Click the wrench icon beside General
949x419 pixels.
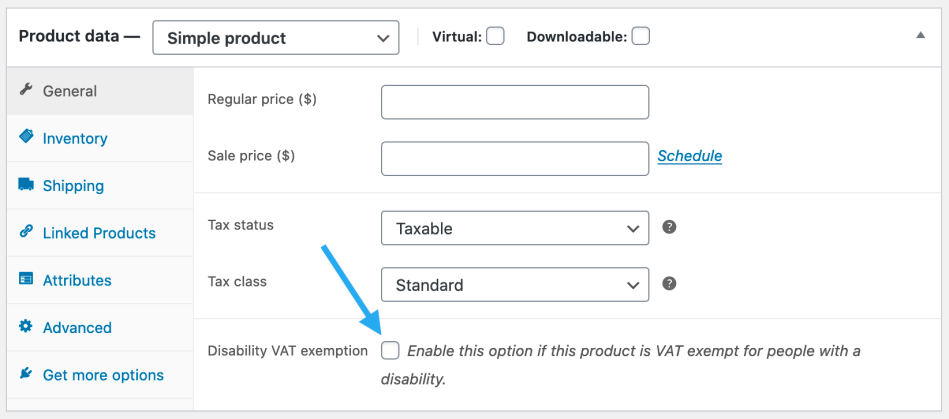click(26, 90)
